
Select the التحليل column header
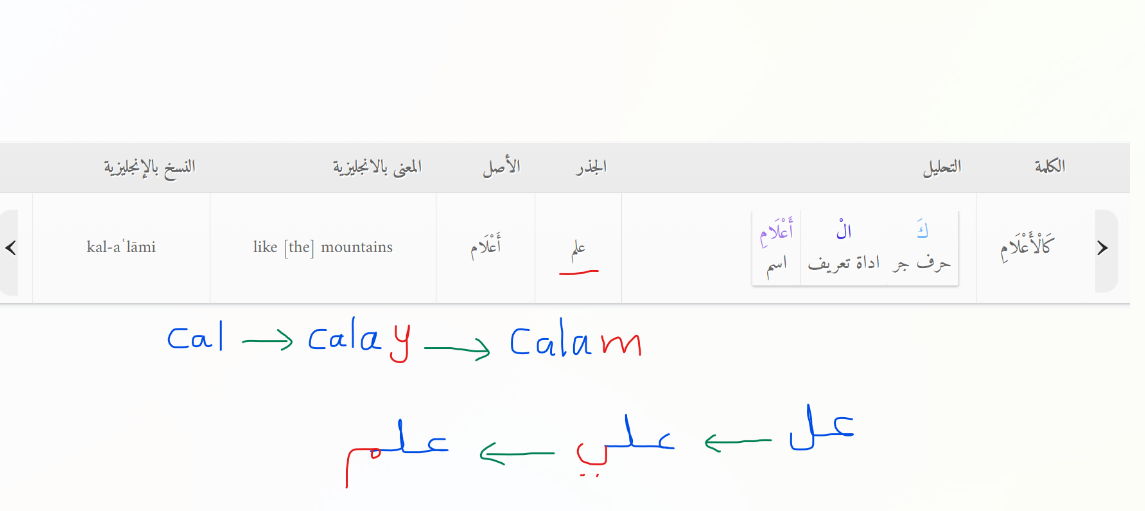(941, 167)
